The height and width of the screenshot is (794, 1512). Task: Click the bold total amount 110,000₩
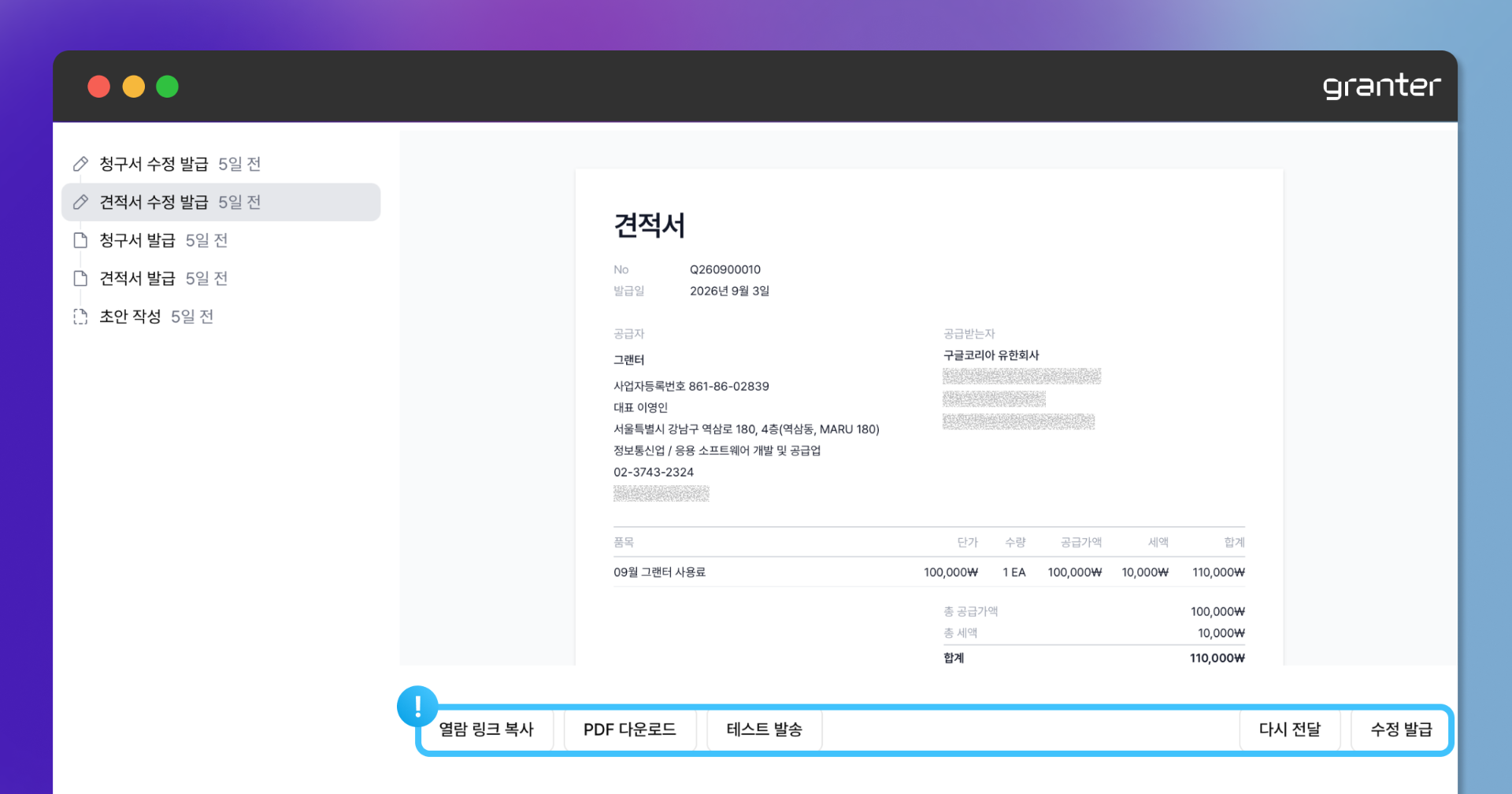1217,658
